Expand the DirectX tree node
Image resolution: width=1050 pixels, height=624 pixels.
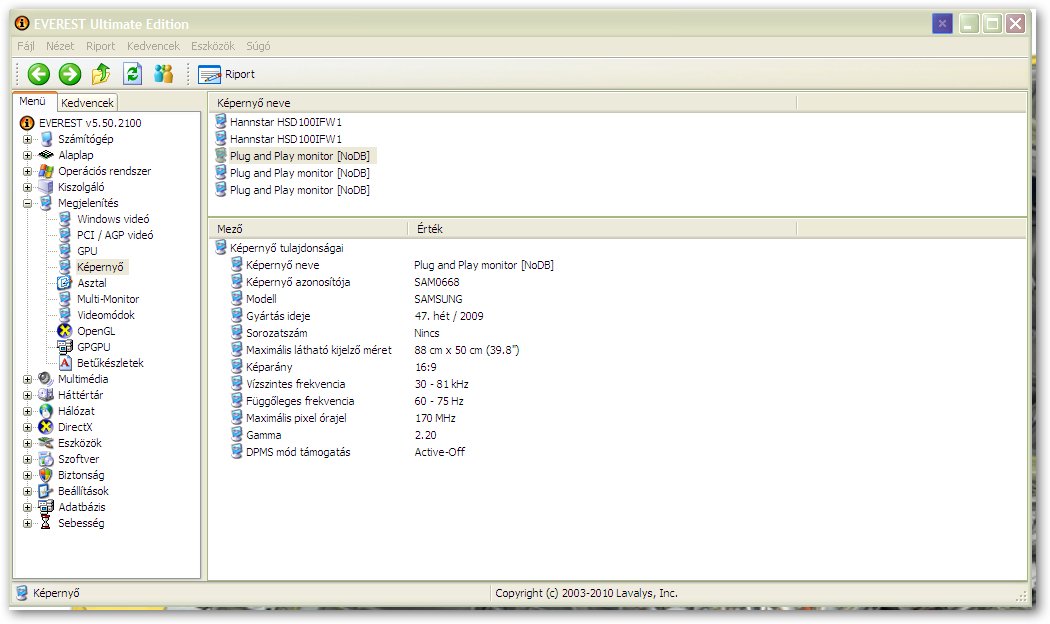point(27,428)
